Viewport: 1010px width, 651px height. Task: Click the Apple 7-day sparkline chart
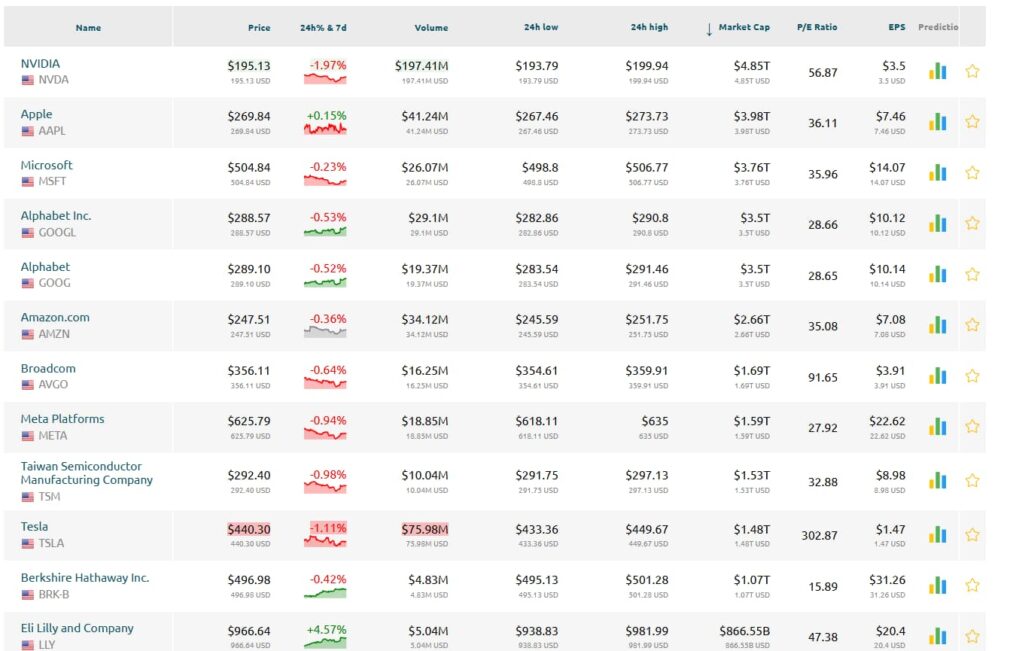click(x=327, y=129)
